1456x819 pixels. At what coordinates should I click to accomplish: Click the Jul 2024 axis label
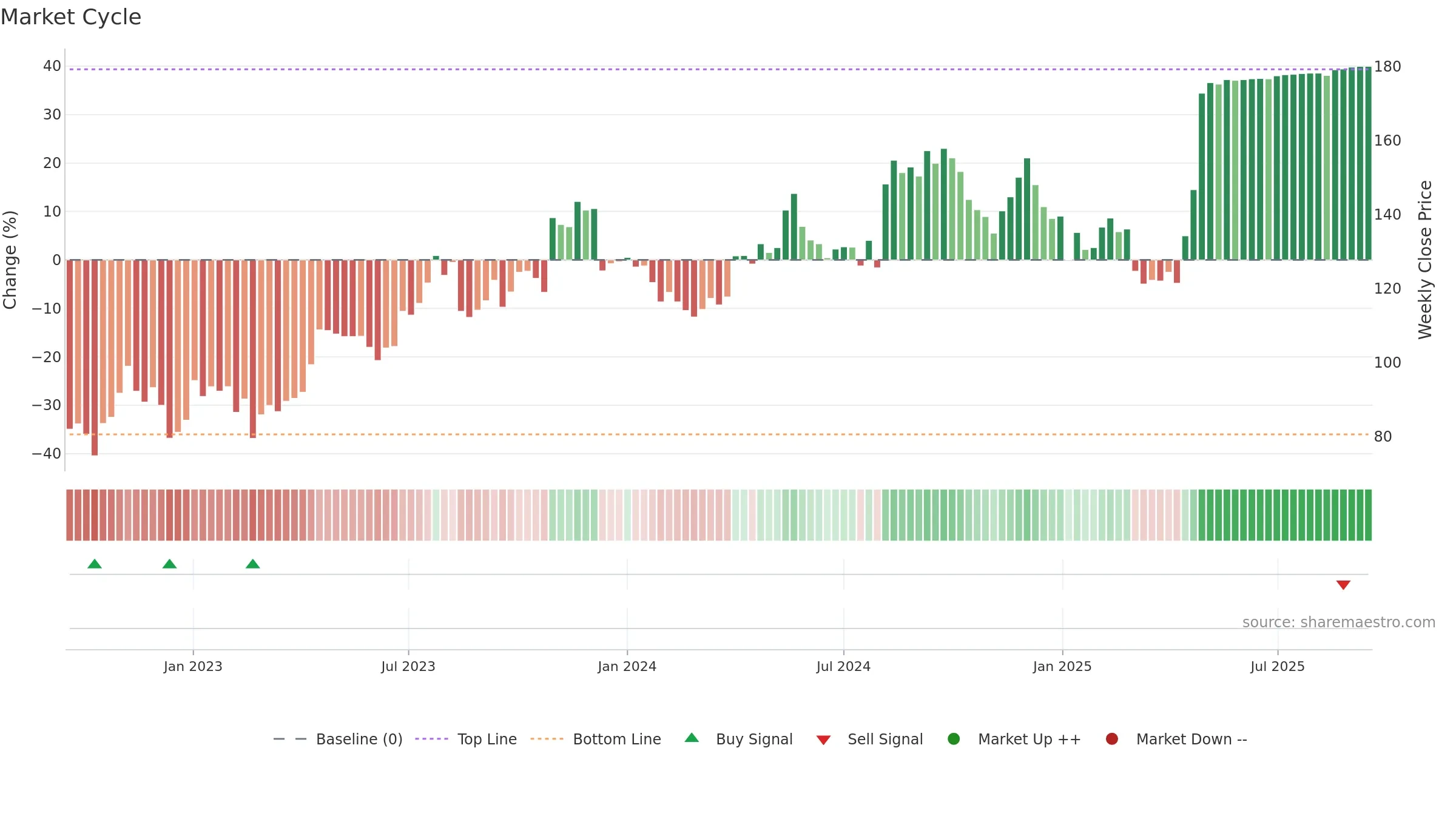click(843, 666)
